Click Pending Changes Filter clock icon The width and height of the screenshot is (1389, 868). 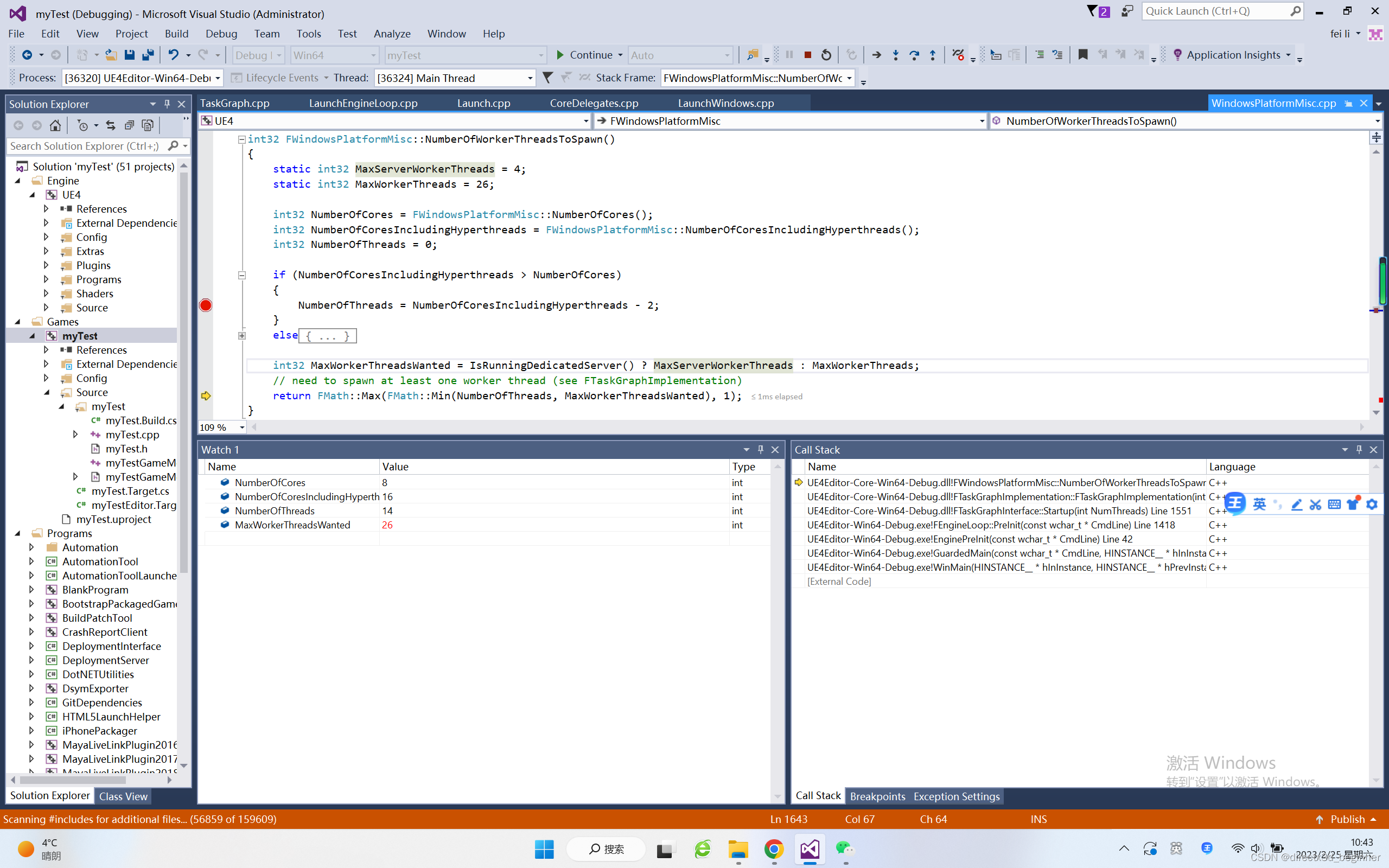pos(82,125)
